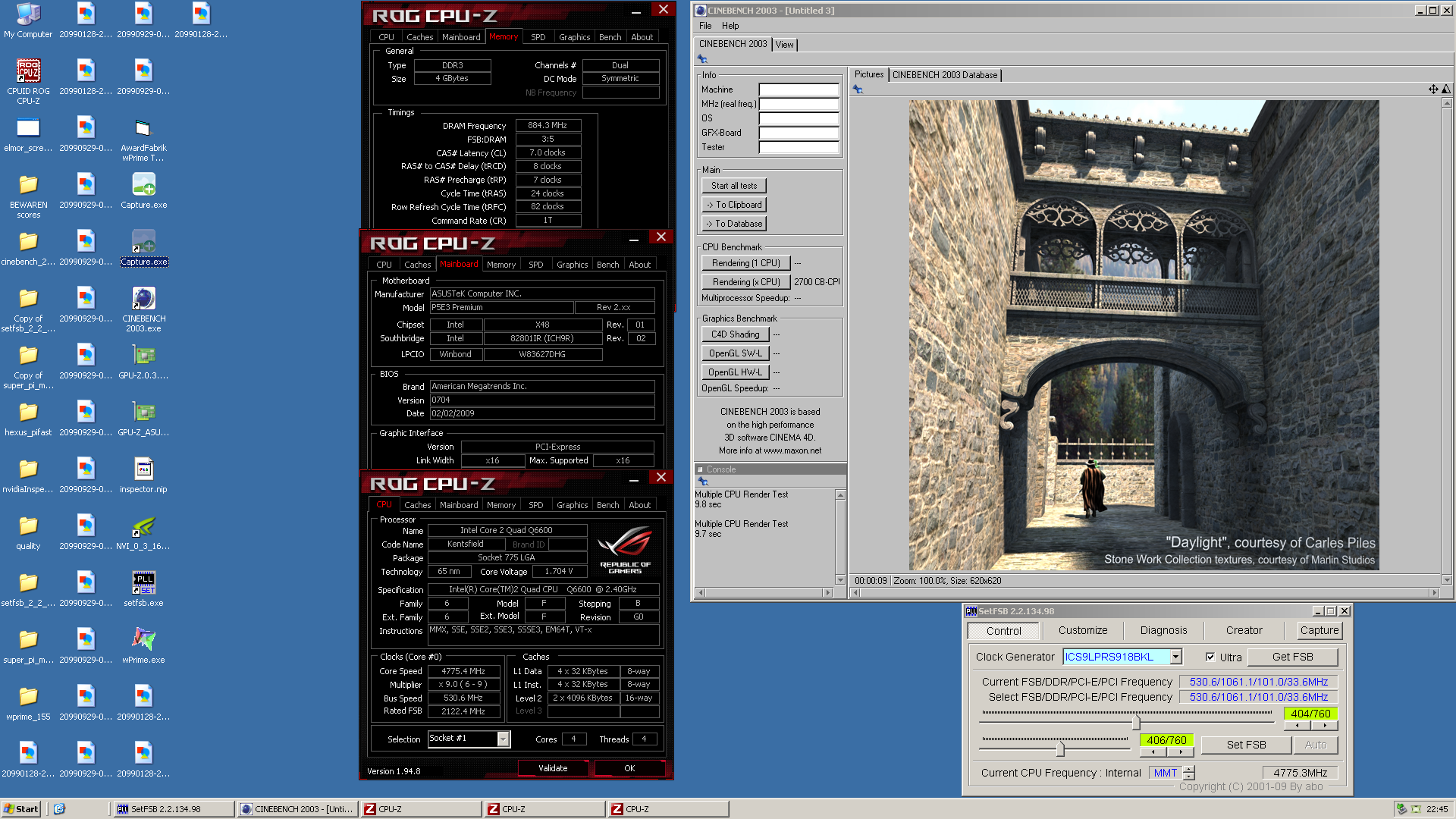Open CINEBENCH 2003.exe desktop icon
This screenshot has height=819, width=1456.
click(143, 309)
